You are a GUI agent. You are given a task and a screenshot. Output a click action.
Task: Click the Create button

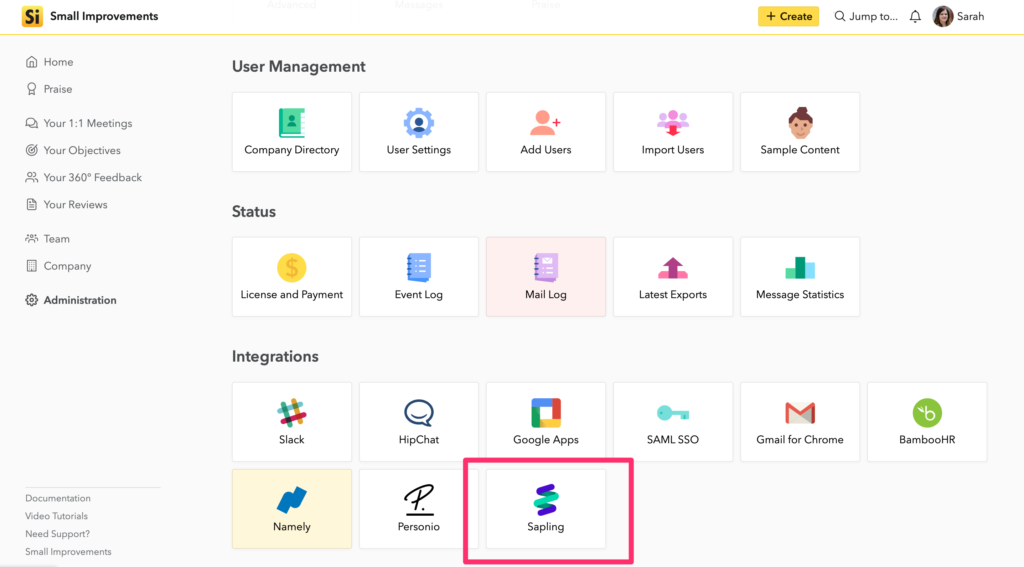tap(788, 16)
